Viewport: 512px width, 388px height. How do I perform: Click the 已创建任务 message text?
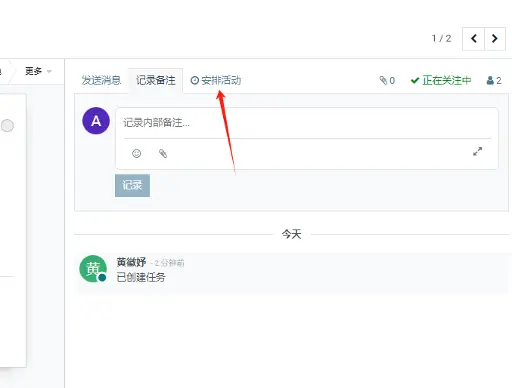click(141, 277)
